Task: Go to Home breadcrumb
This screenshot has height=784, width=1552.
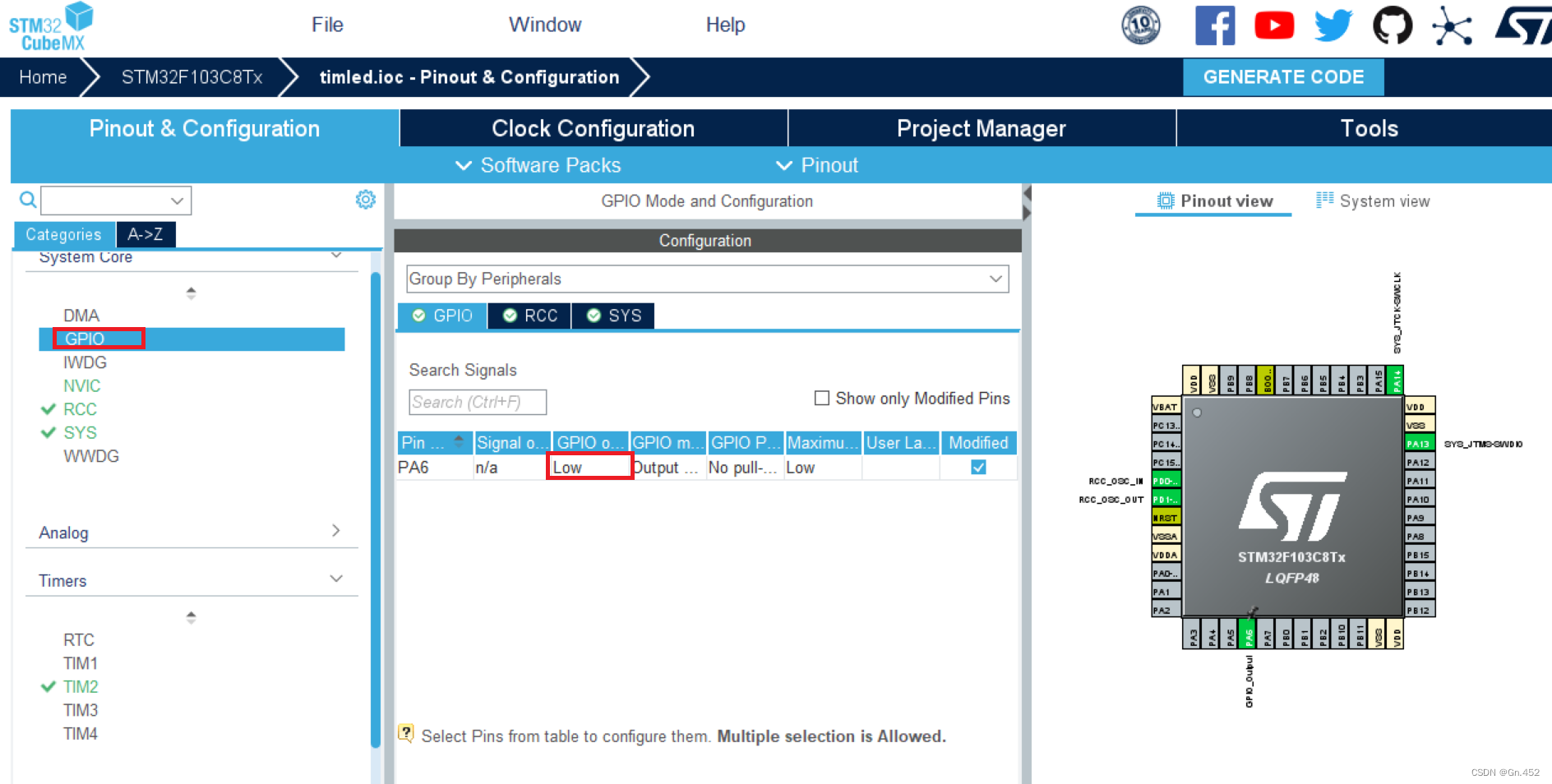Action: 43,77
